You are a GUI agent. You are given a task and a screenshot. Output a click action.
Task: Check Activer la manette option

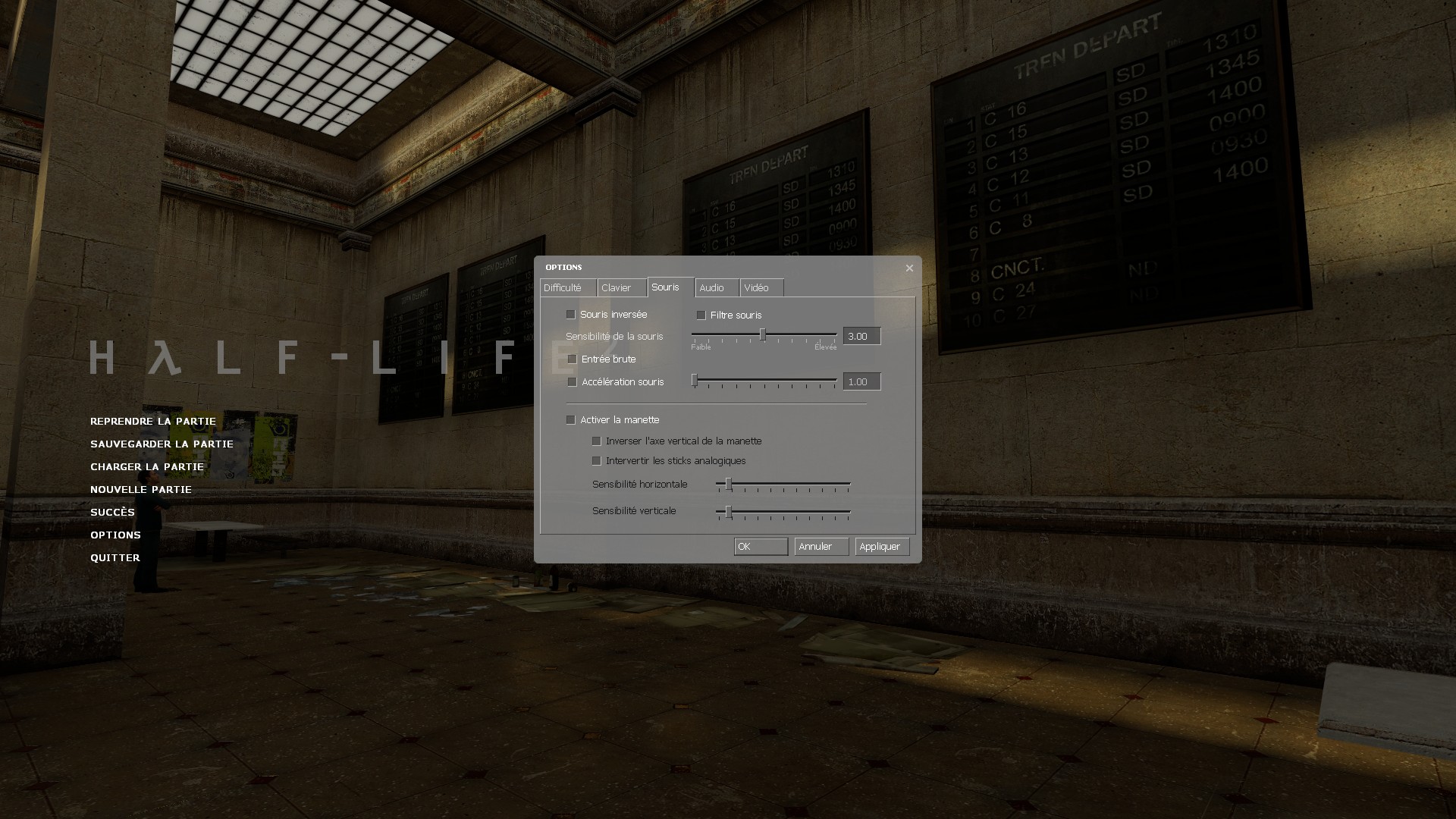coord(571,419)
